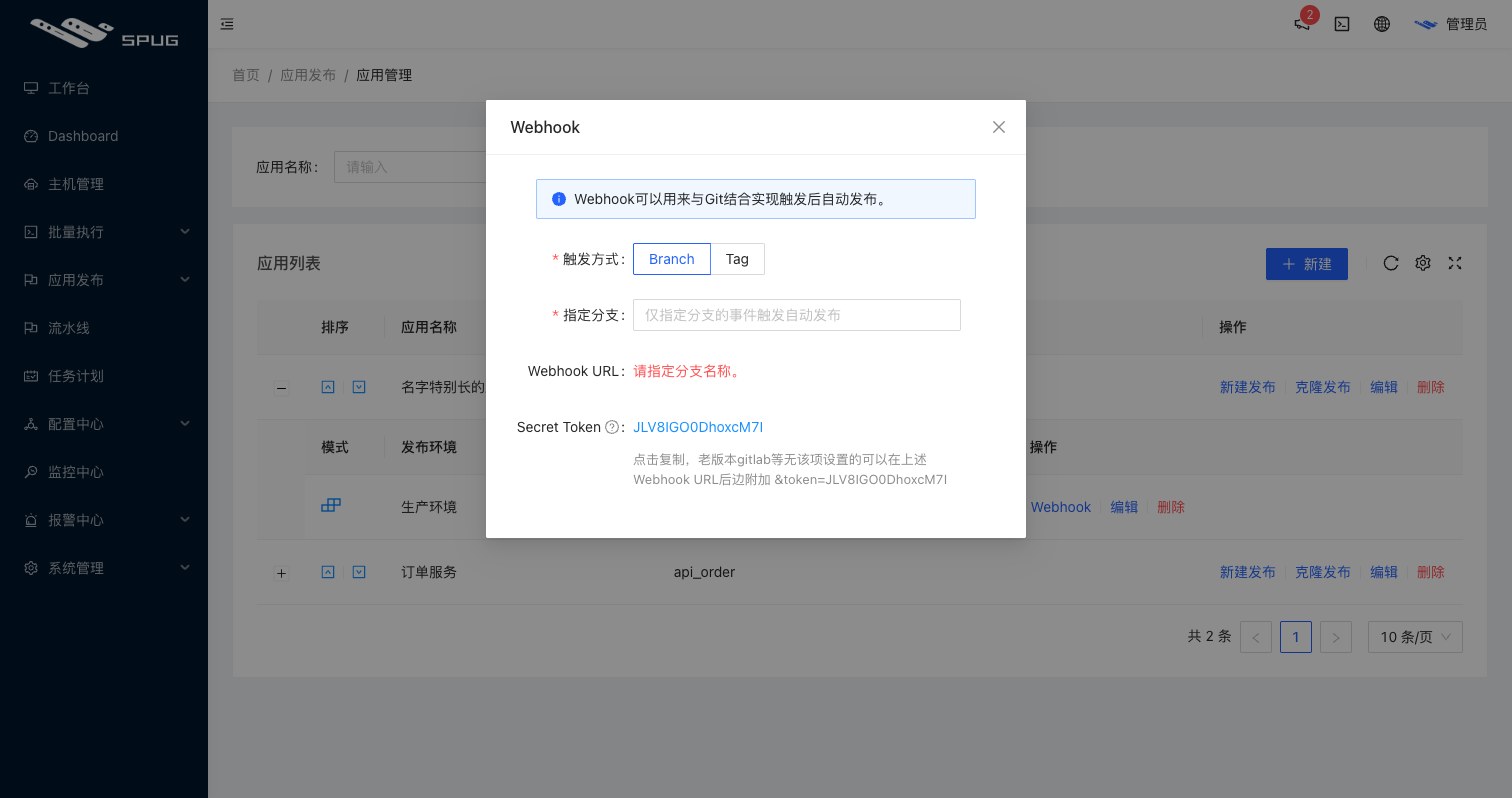Click 删除 in the 订单服务 row
The image size is (1512, 798).
click(1431, 572)
